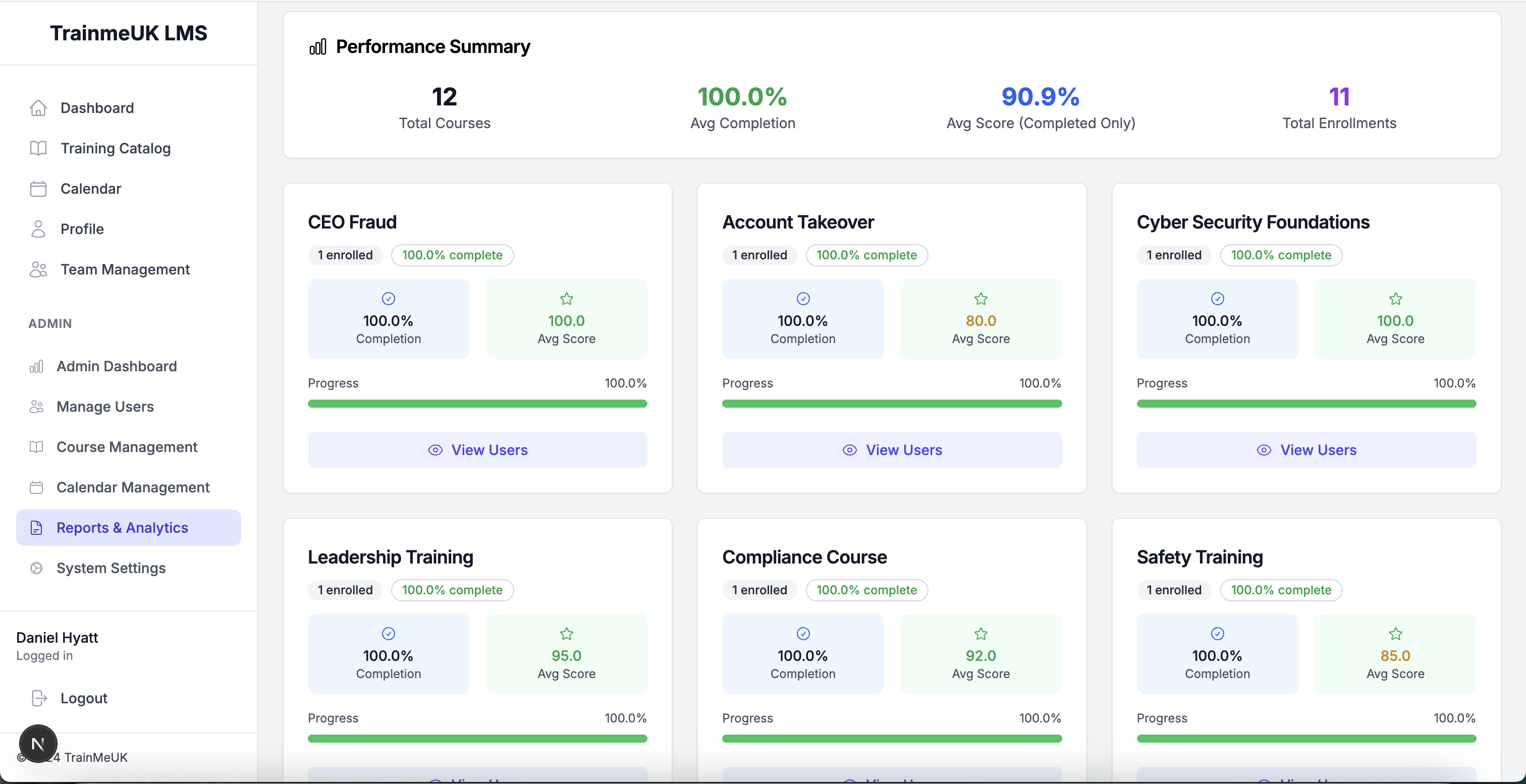Click Leadership Training star icon

pos(566,634)
